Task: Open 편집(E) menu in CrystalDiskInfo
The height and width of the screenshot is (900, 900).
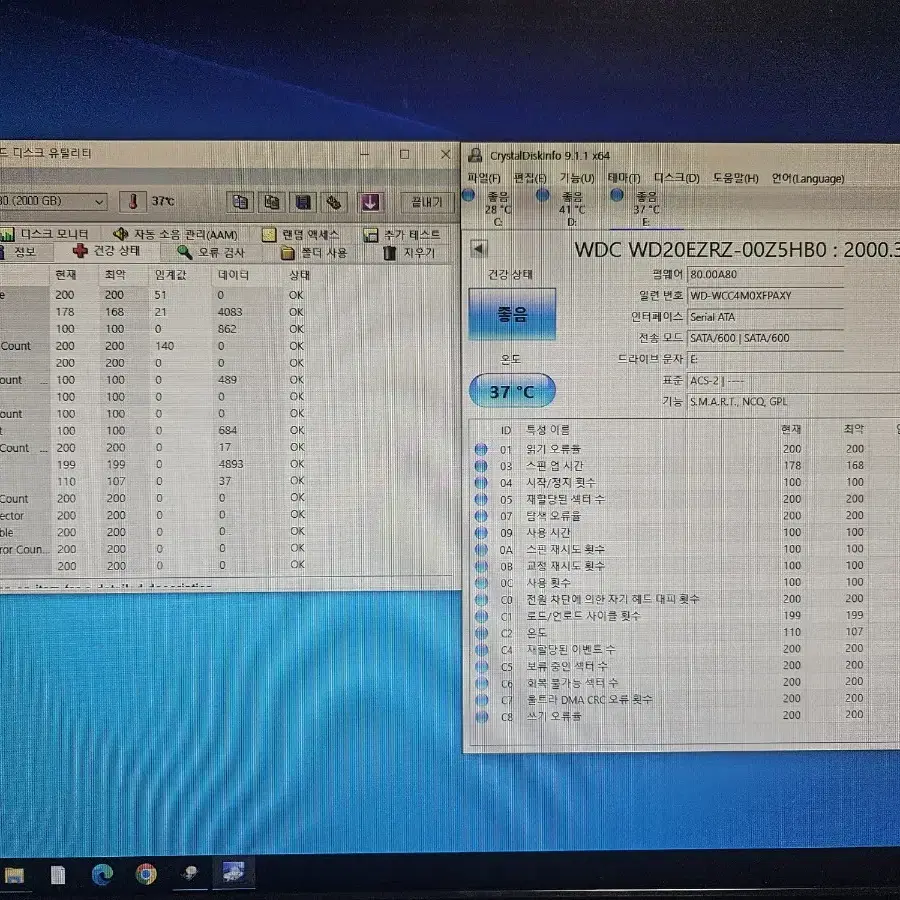Action: tap(530, 178)
